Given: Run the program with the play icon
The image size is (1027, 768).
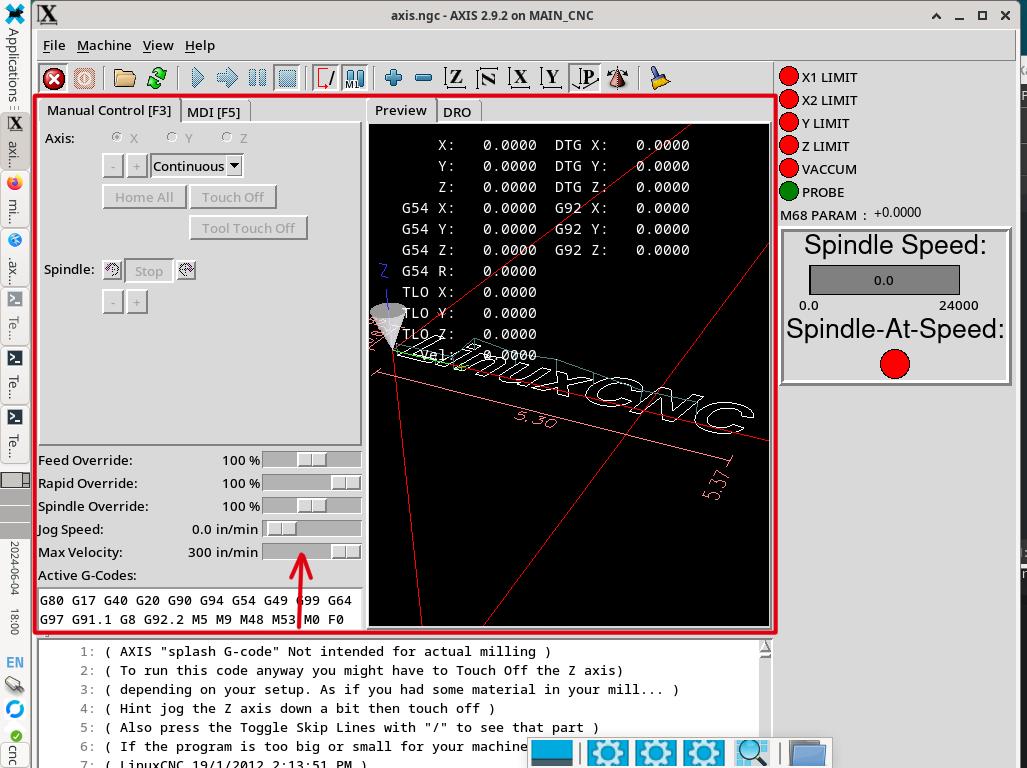Looking at the screenshot, I should tap(197, 79).
